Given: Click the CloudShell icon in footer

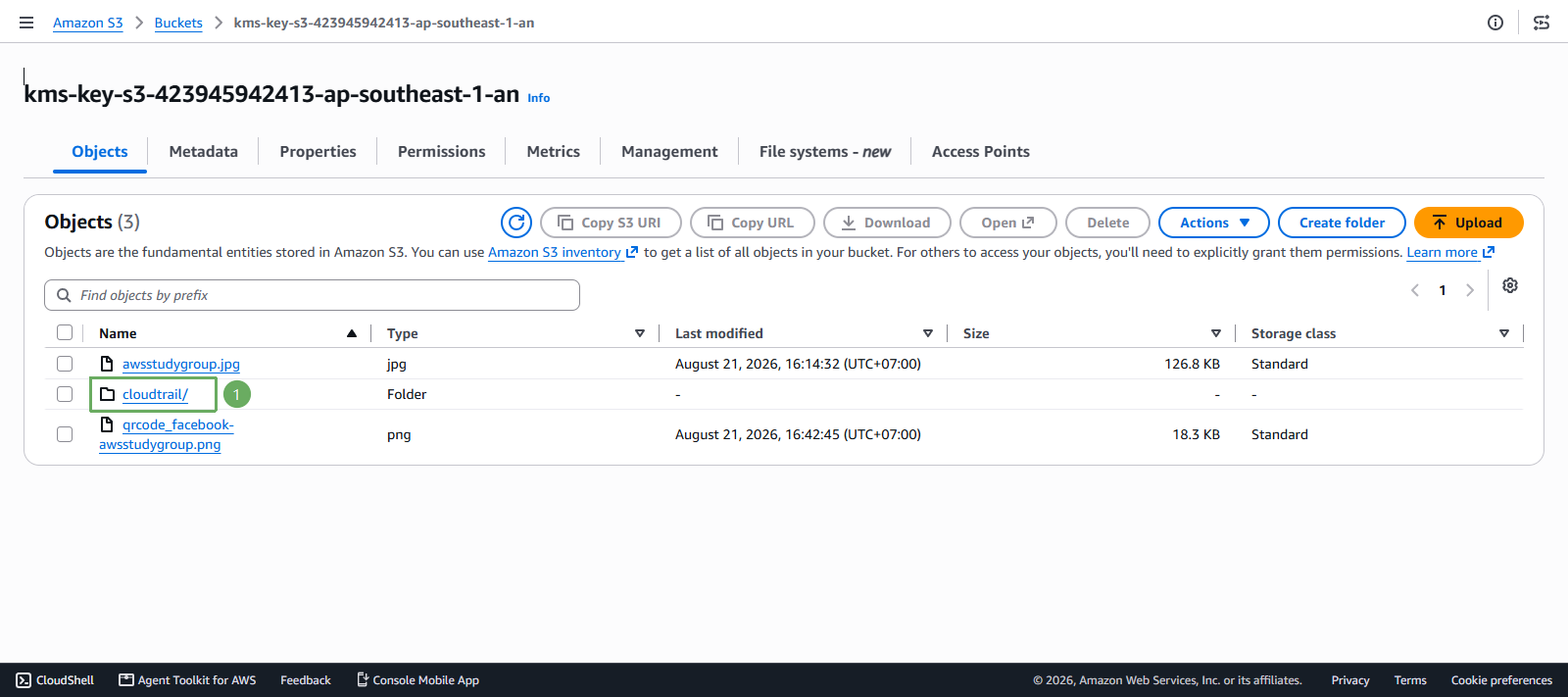Looking at the screenshot, I should [24, 680].
